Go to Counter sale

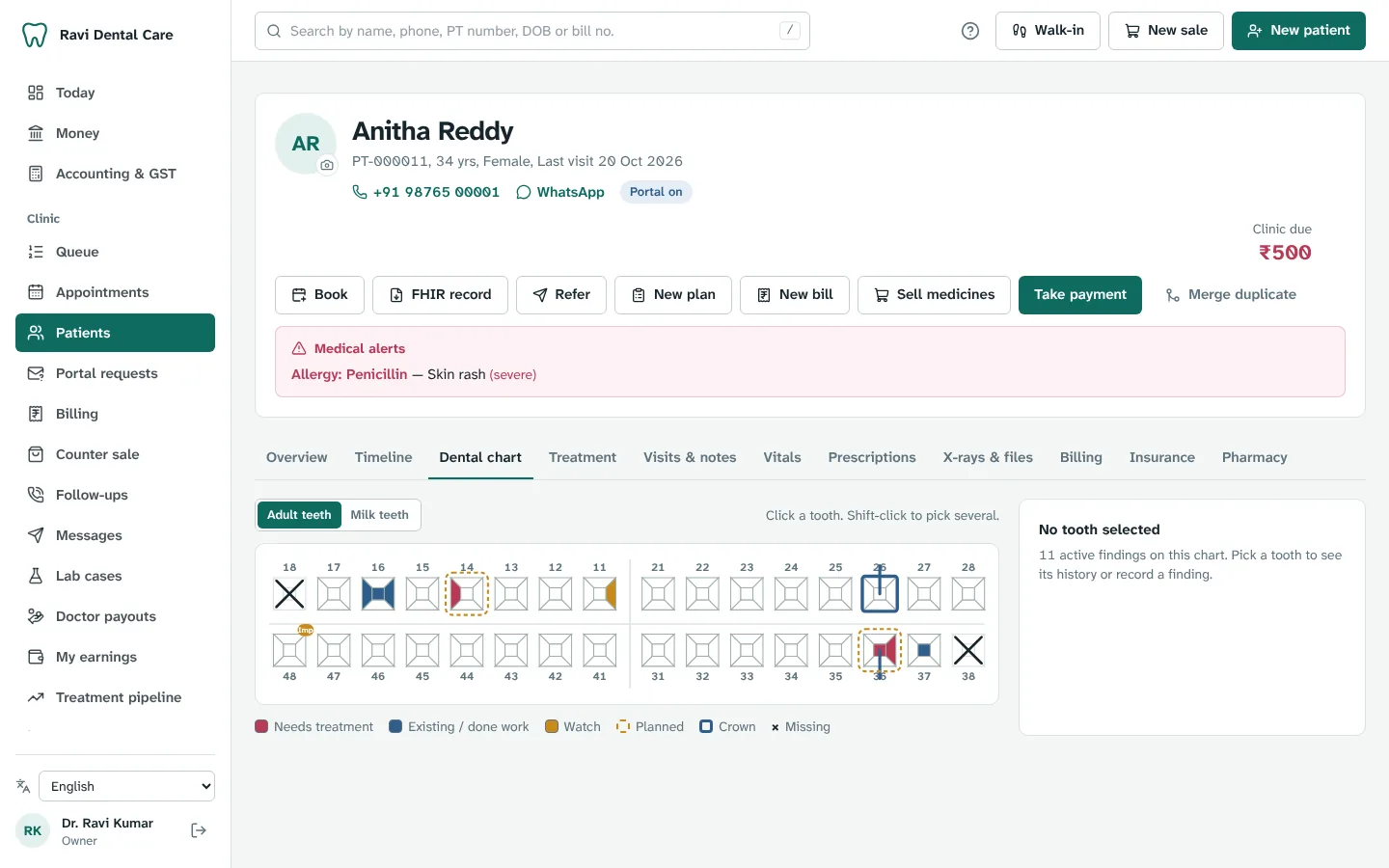(x=115, y=454)
